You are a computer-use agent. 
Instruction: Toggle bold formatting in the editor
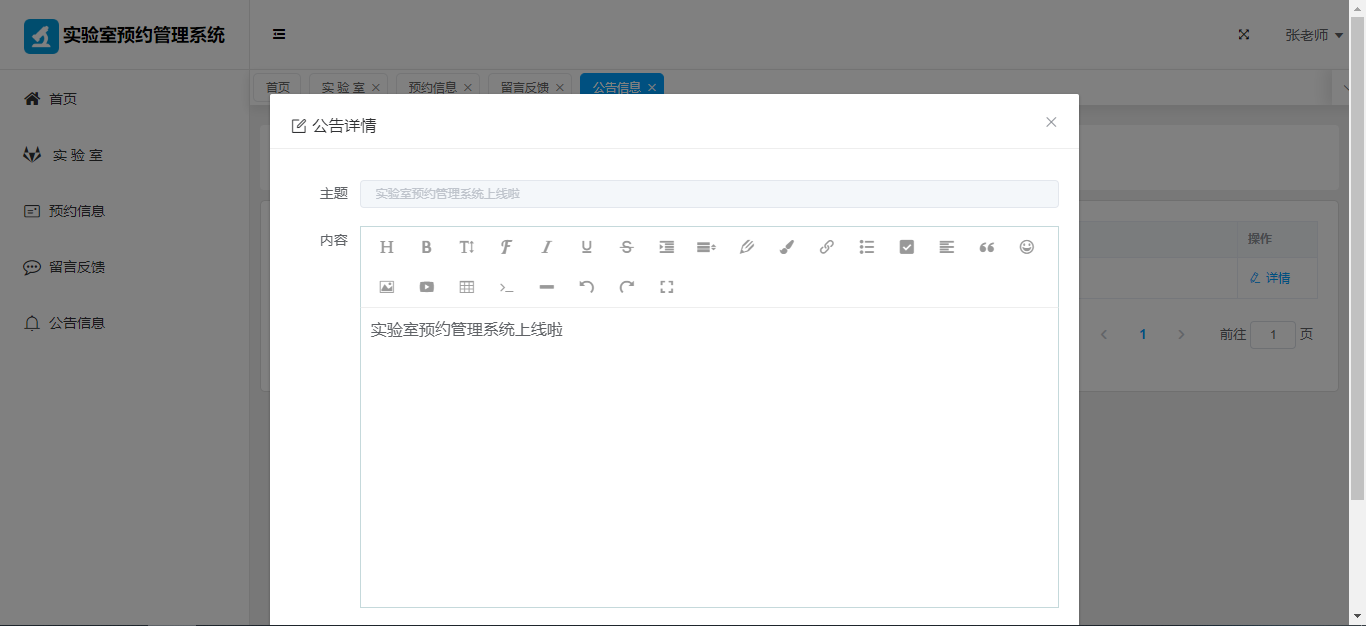pos(427,247)
